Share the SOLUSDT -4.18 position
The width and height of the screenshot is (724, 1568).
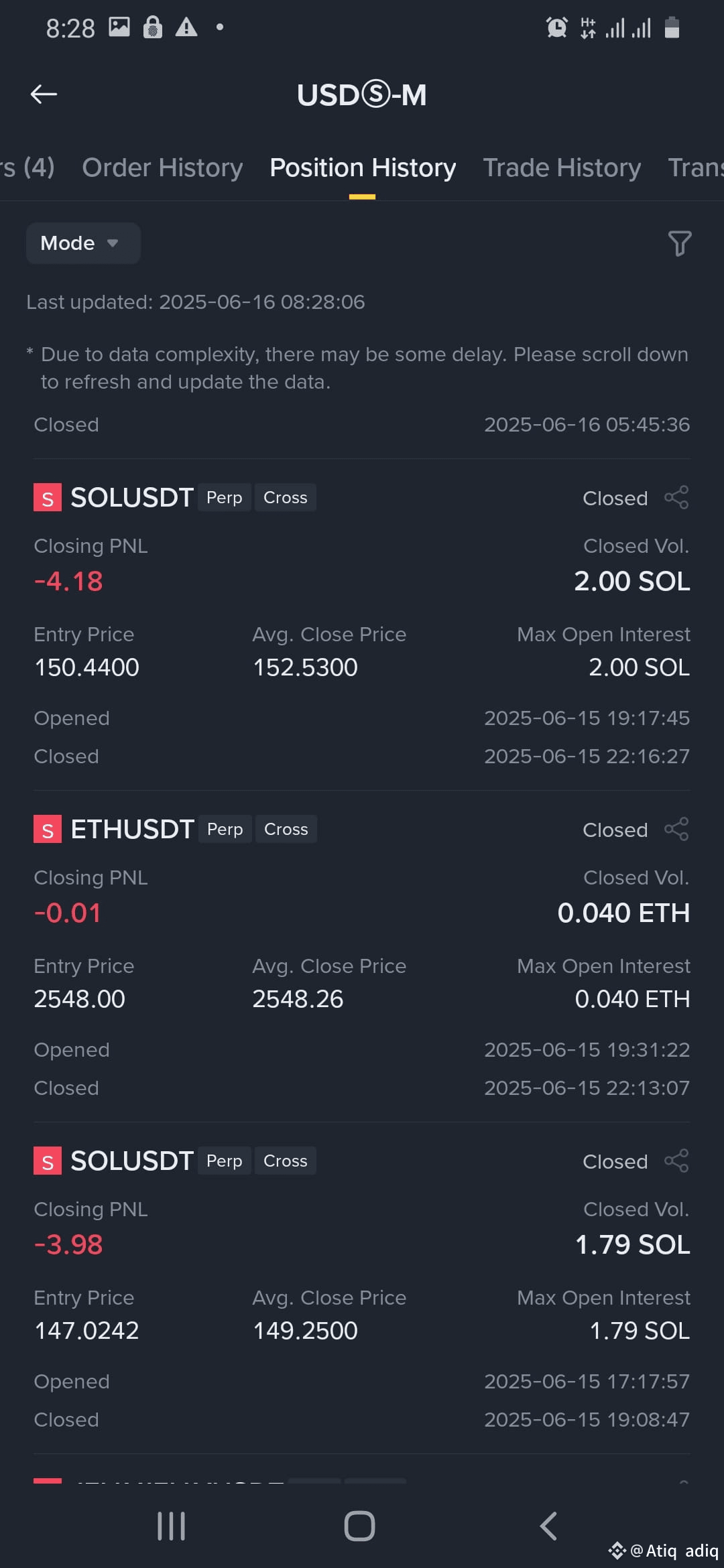coord(676,498)
